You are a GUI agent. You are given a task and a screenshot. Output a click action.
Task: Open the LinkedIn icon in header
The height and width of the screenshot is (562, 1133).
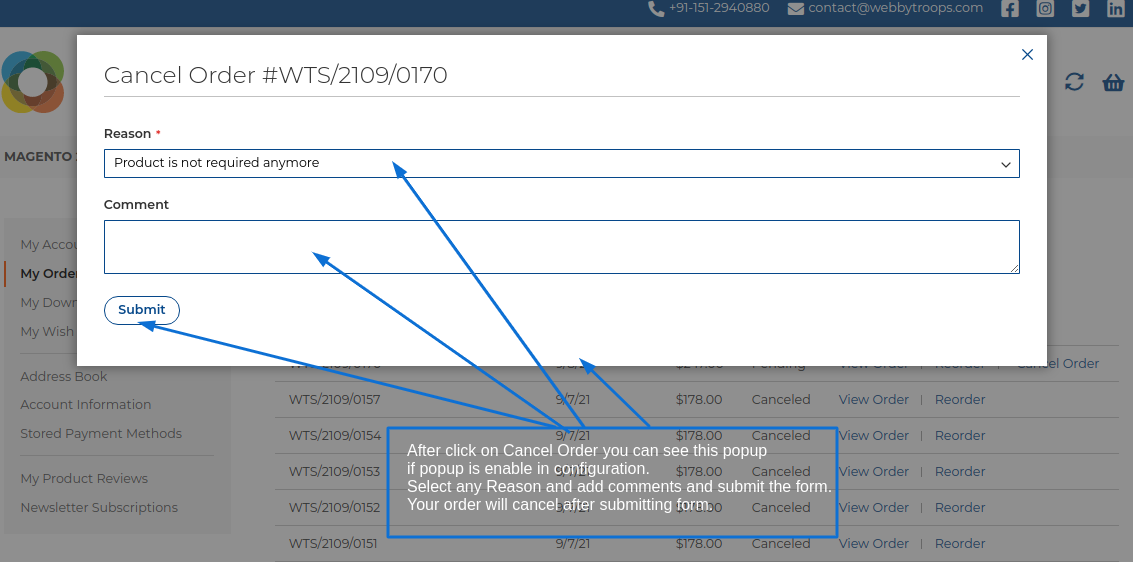(x=1116, y=9)
